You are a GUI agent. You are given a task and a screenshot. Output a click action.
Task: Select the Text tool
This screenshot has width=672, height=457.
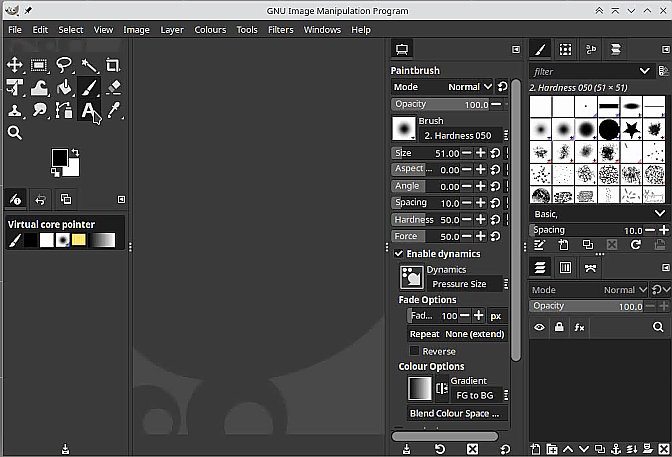88,110
